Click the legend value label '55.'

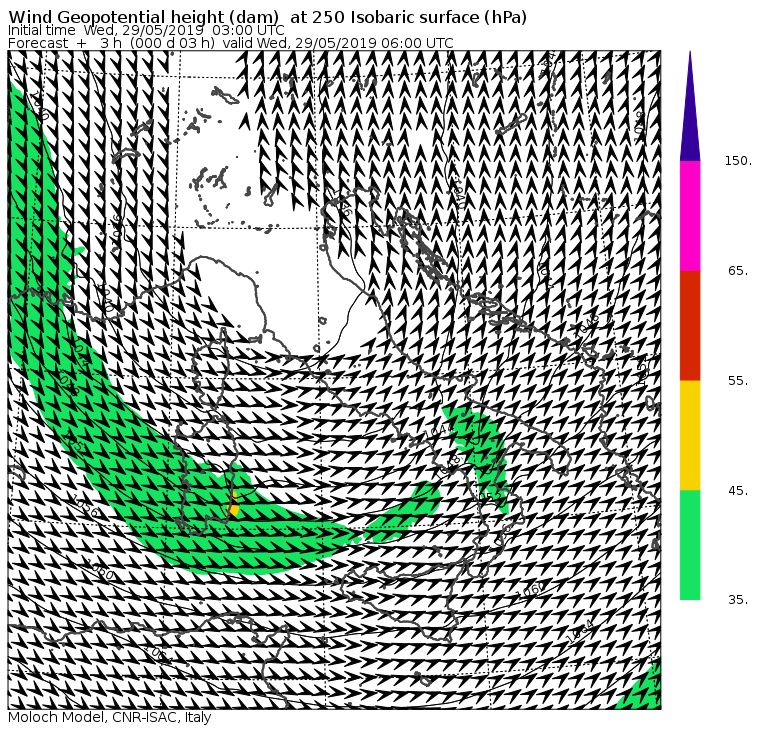738,381
